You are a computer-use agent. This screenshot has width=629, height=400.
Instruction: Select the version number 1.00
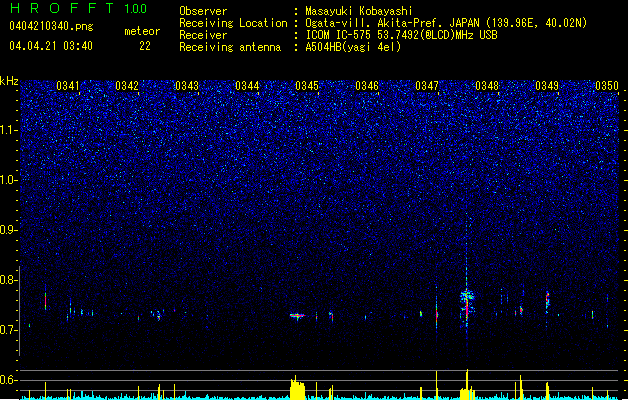click(x=136, y=9)
